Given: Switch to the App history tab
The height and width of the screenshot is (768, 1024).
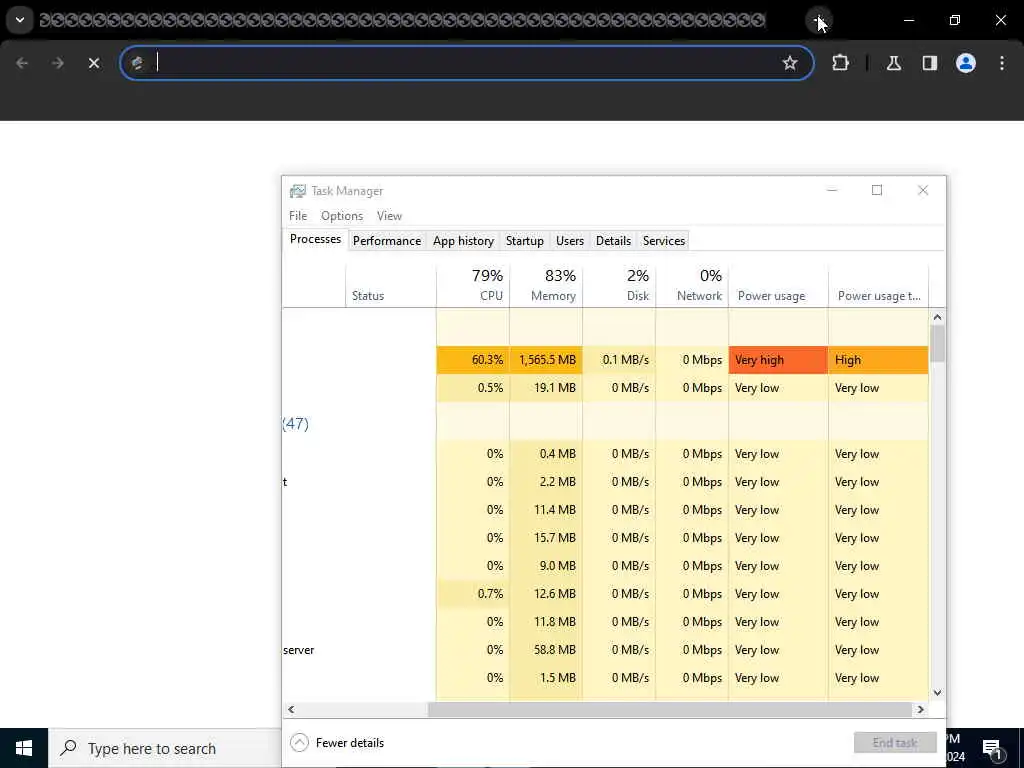Looking at the screenshot, I should click(x=463, y=240).
